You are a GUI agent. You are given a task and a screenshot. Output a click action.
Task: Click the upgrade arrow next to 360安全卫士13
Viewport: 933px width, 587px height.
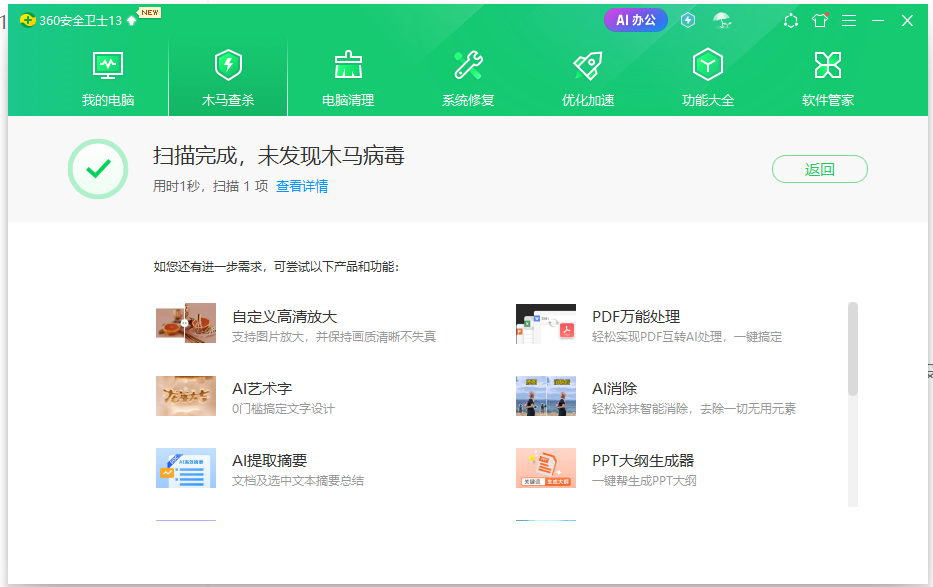tap(132, 21)
